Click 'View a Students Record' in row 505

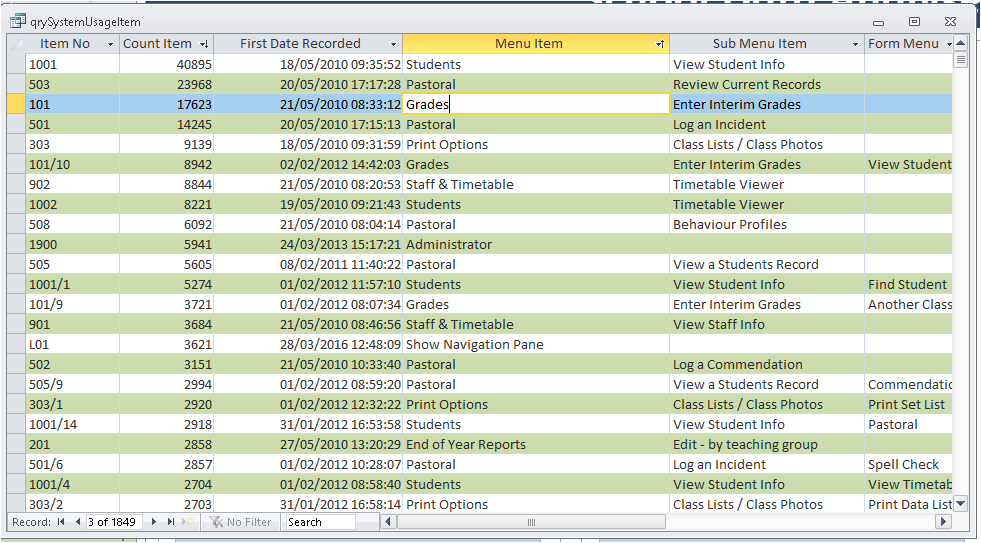pyautogui.click(x=767, y=264)
